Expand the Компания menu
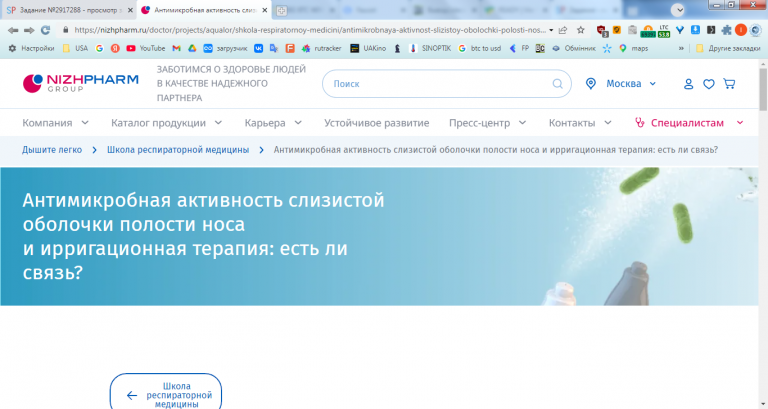 point(55,123)
